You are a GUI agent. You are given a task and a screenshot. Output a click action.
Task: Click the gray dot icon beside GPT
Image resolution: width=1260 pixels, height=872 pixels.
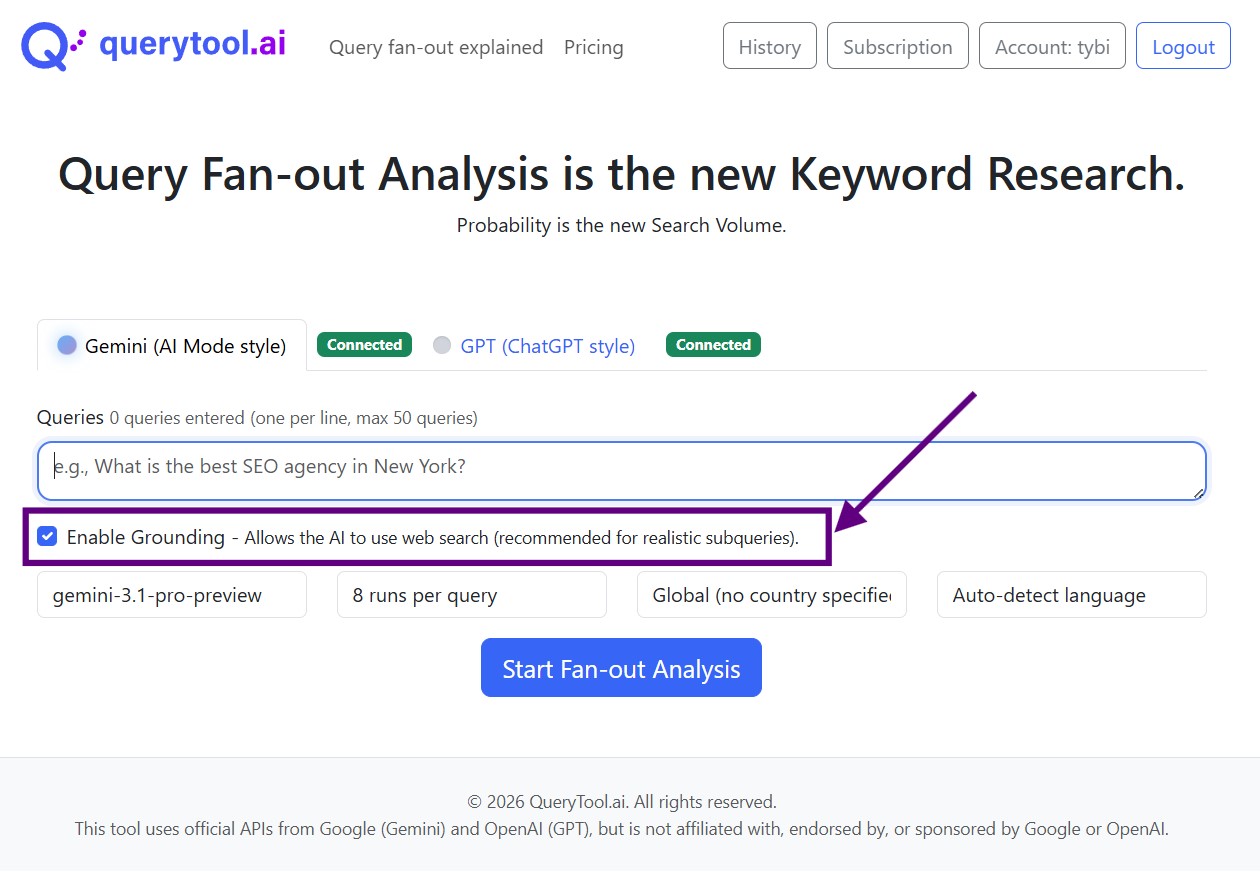point(442,345)
